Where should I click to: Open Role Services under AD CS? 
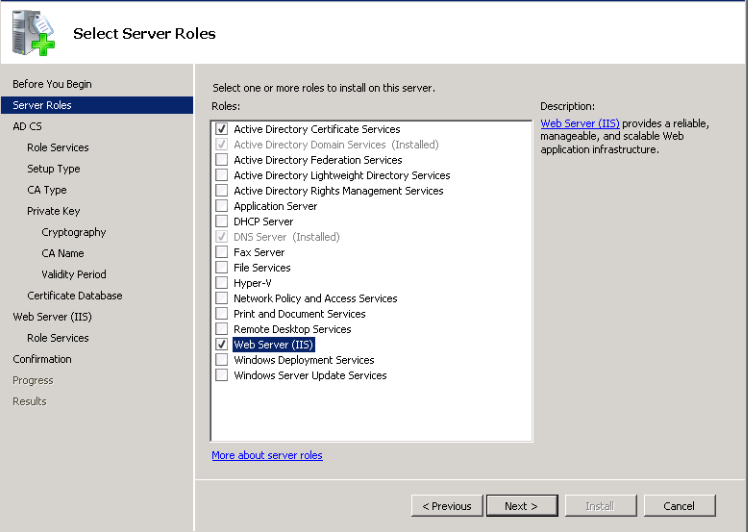pyautogui.click(x=58, y=147)
